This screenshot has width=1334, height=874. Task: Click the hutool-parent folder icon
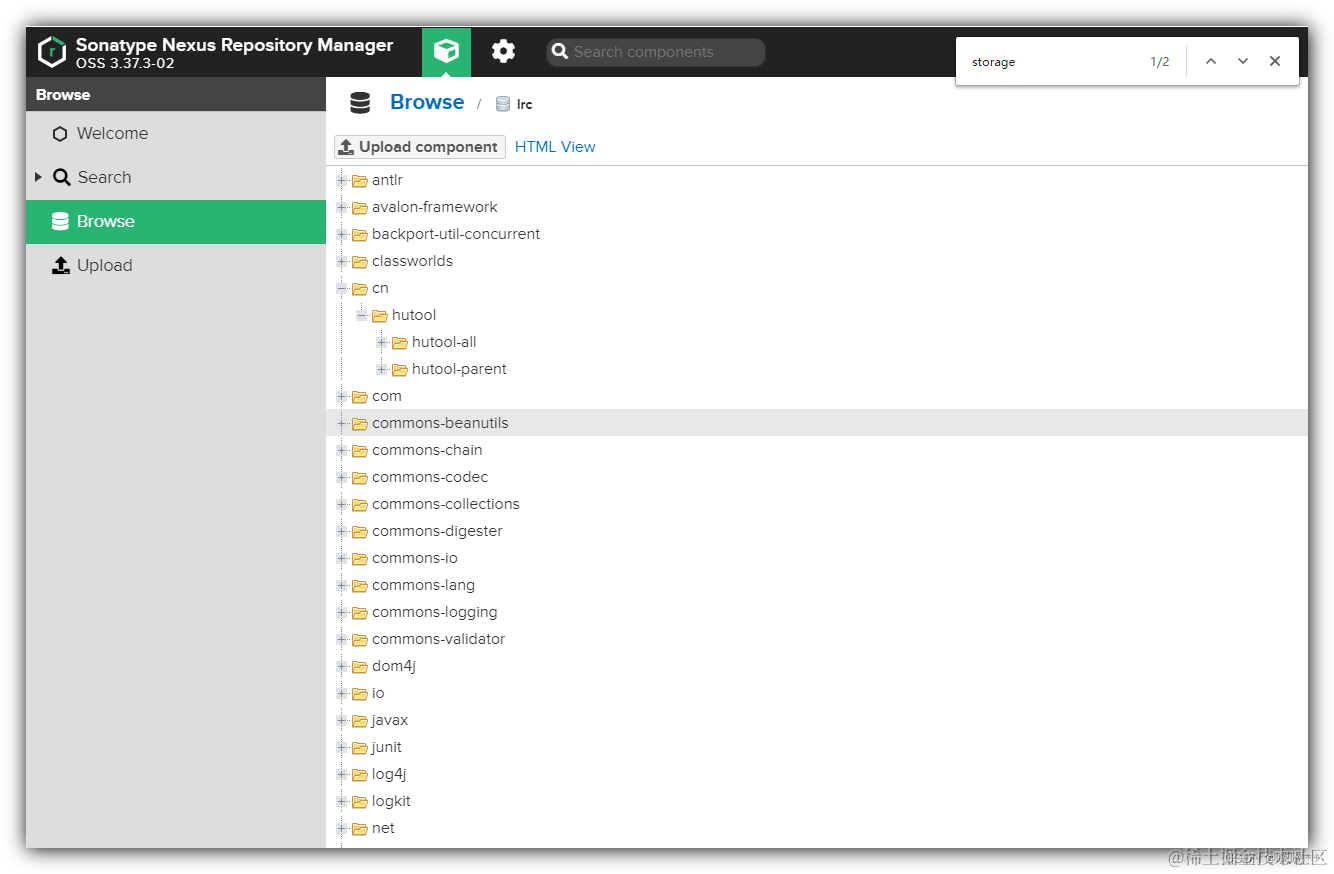tap(400, 370)
